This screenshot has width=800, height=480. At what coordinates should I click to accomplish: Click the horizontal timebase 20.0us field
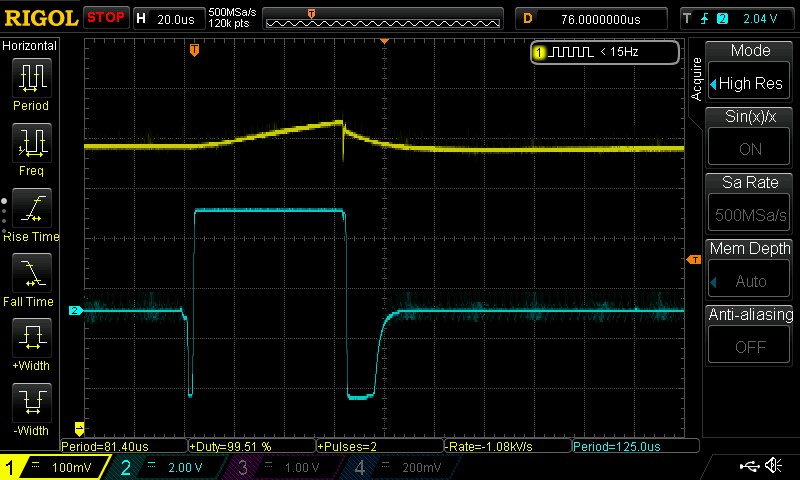tap(175, 18)
